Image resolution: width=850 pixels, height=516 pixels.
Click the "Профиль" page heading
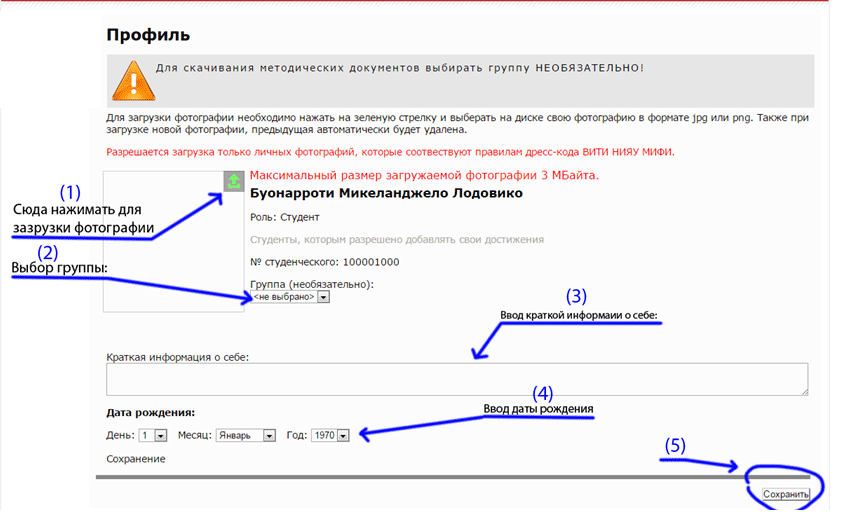pyautogui.click(x=148, y=35)
